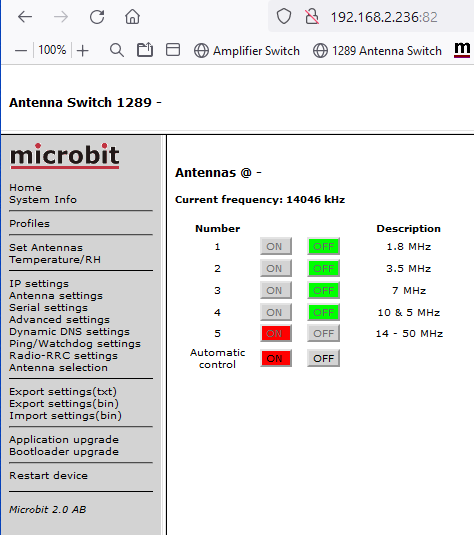Reset zoom via the 100% label

pos(52,50)
